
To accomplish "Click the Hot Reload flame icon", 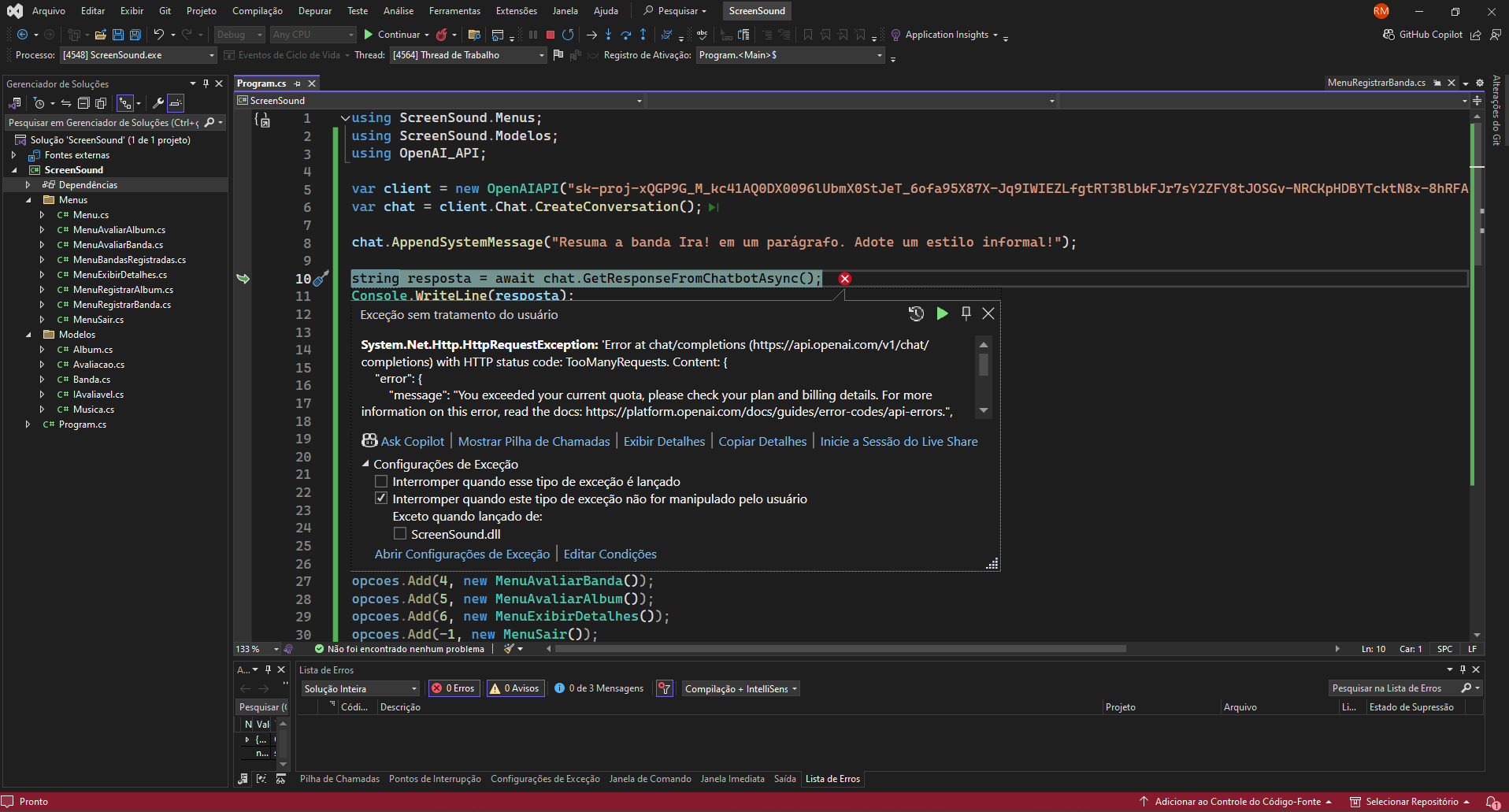I will coord(442,35).
